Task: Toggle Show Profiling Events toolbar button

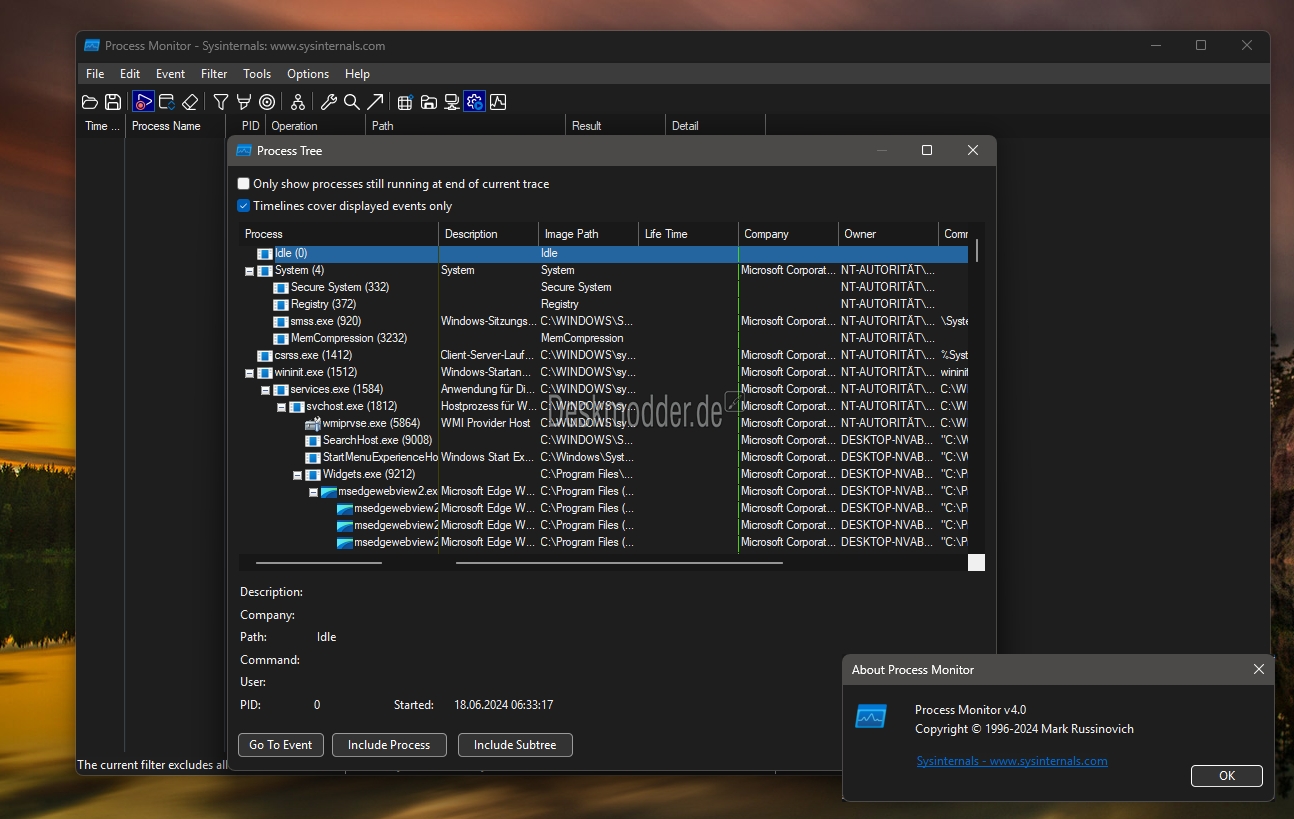Action: pos(498,102)
